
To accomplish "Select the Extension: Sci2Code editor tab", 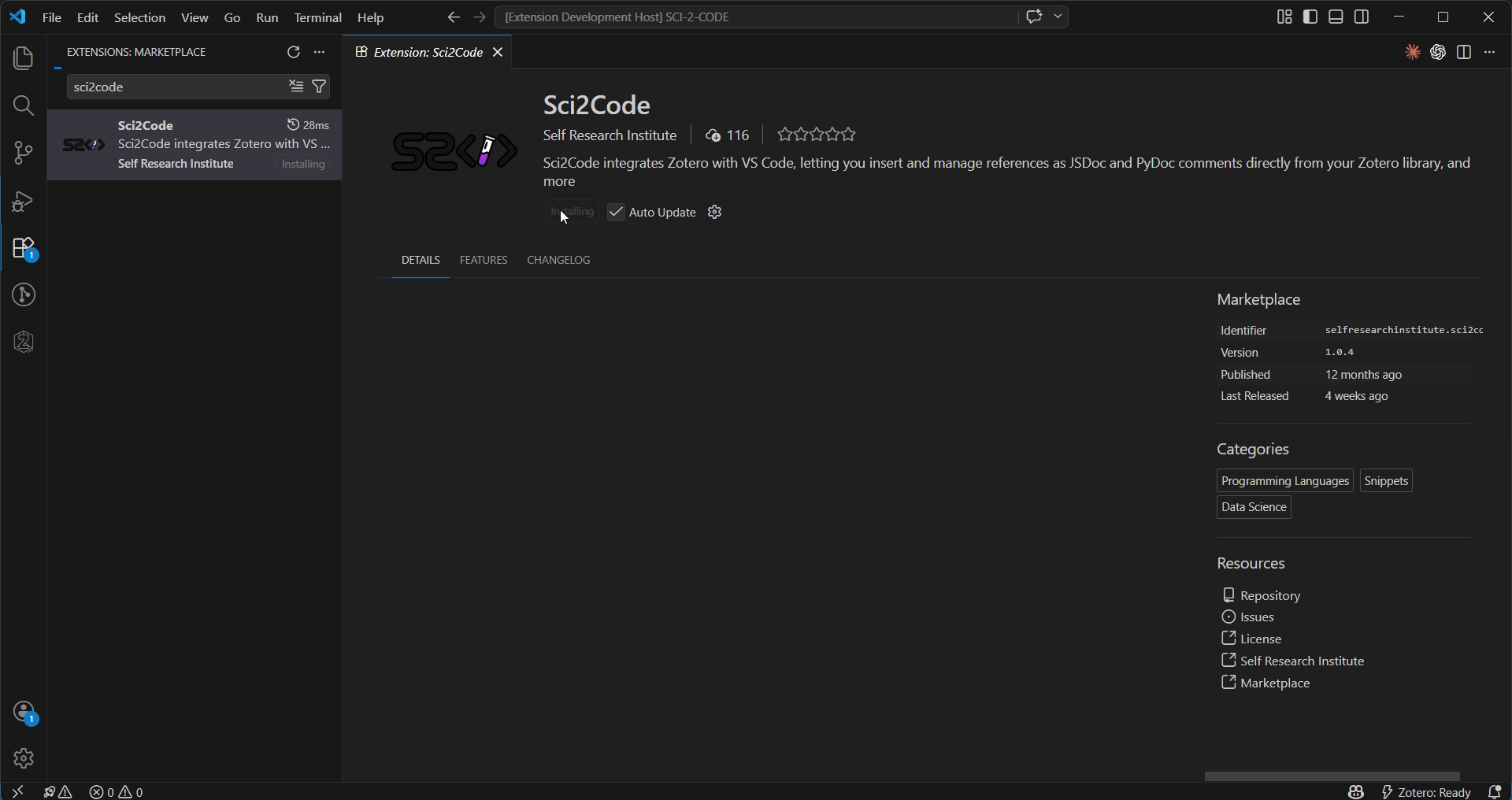I will (x=428, y=52).
